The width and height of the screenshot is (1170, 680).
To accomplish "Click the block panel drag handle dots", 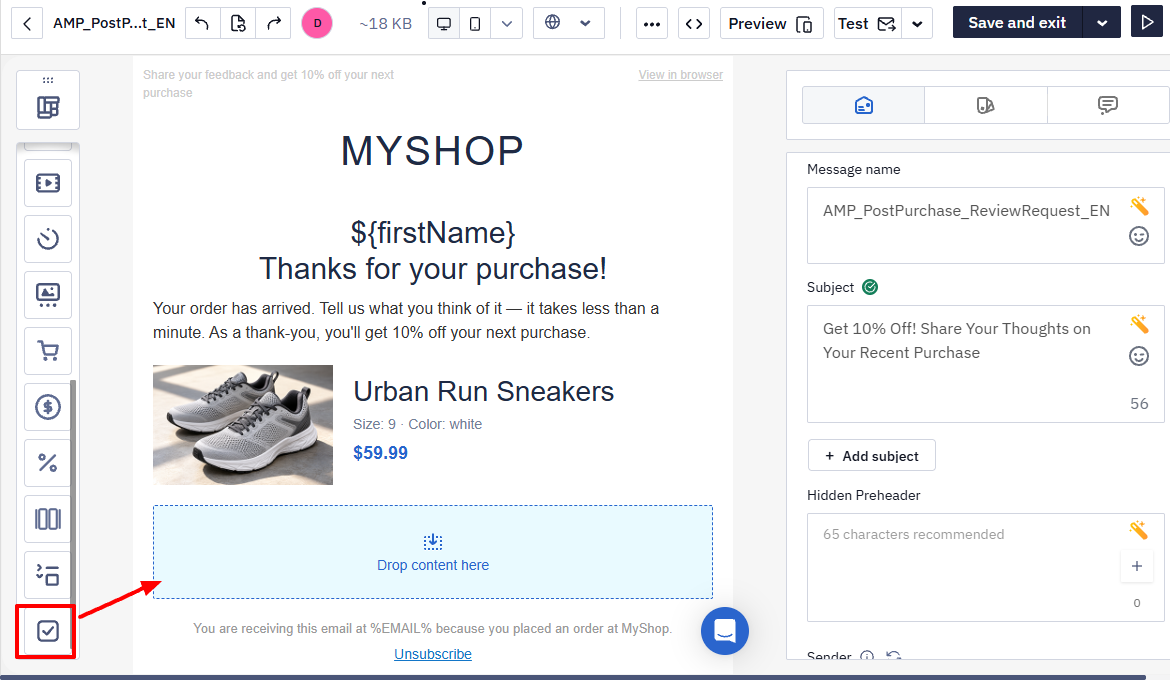I will [x=48, y=80].
